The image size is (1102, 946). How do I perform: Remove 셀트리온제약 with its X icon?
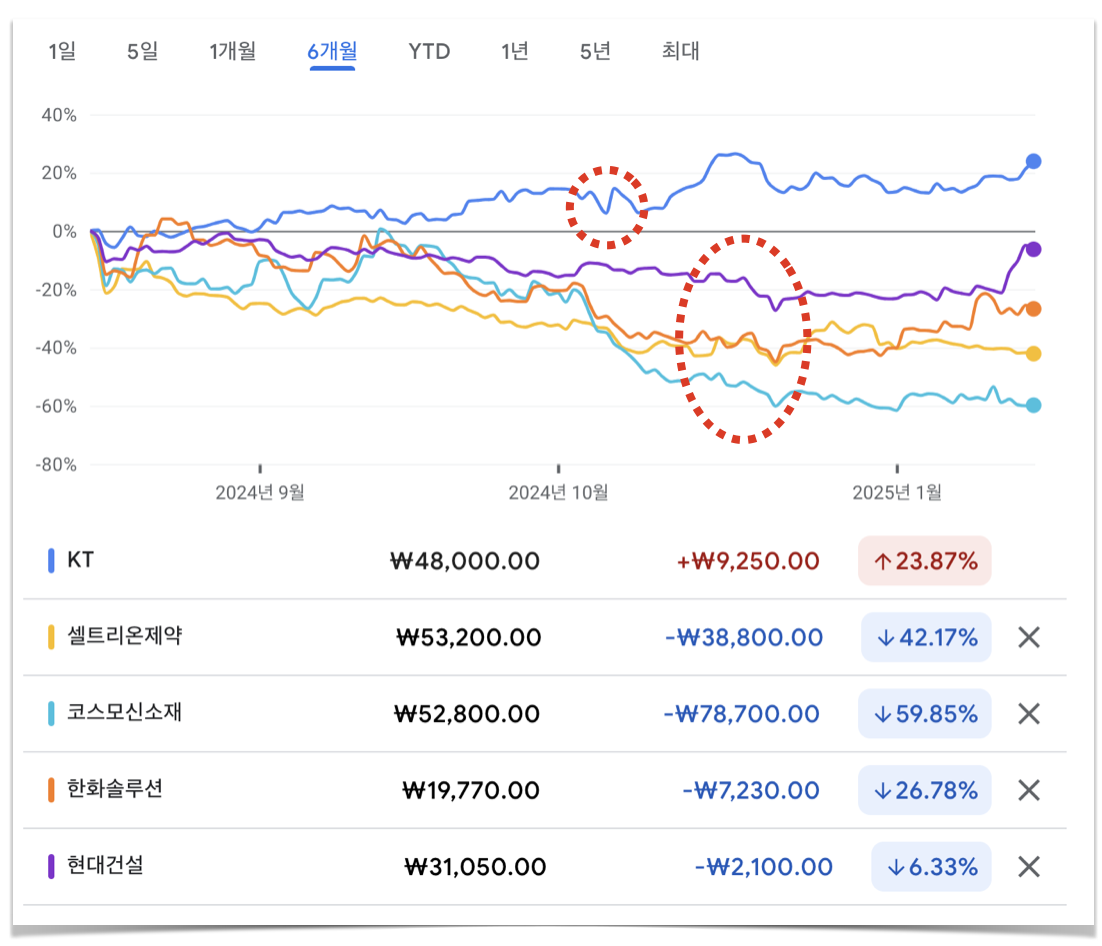1029,637
